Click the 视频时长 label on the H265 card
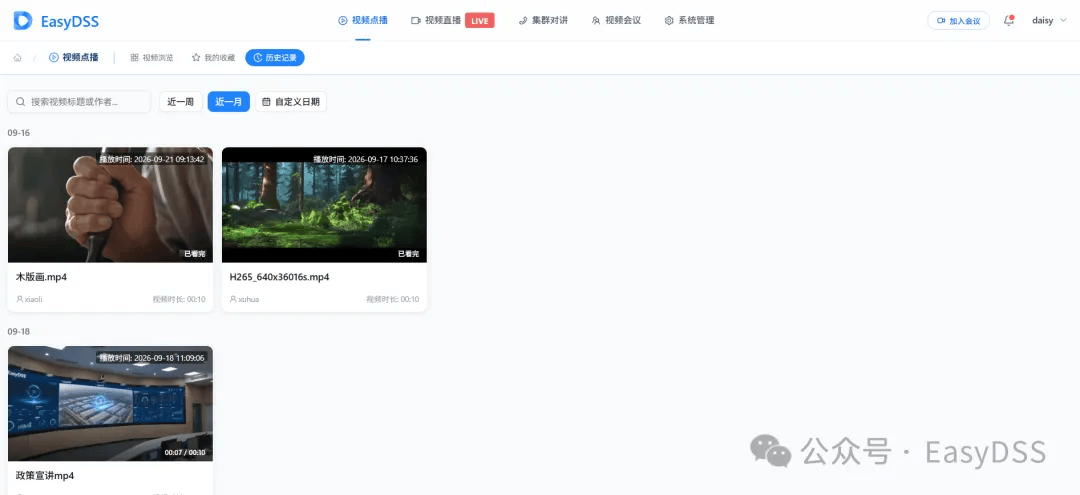The width and height of the screenshot is (1080, 495). 393,299
